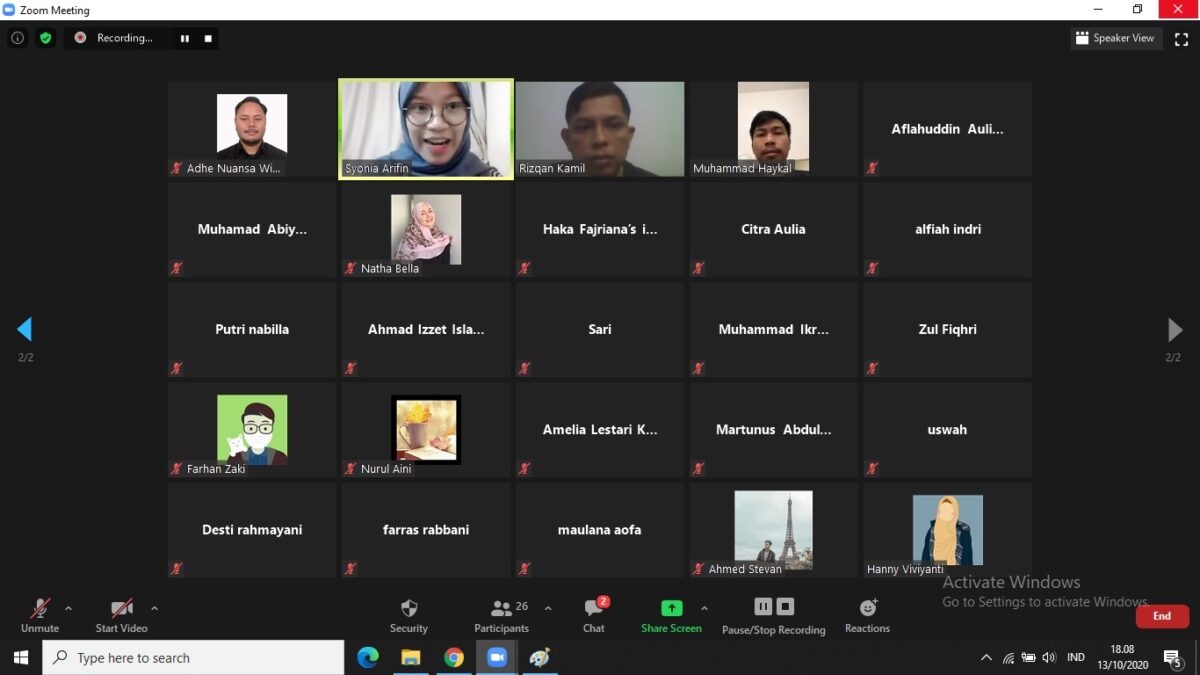Screen dimensions: 1200x675
Task: Expand audio options chevron beside Unmute
Action: click(68, 608)
